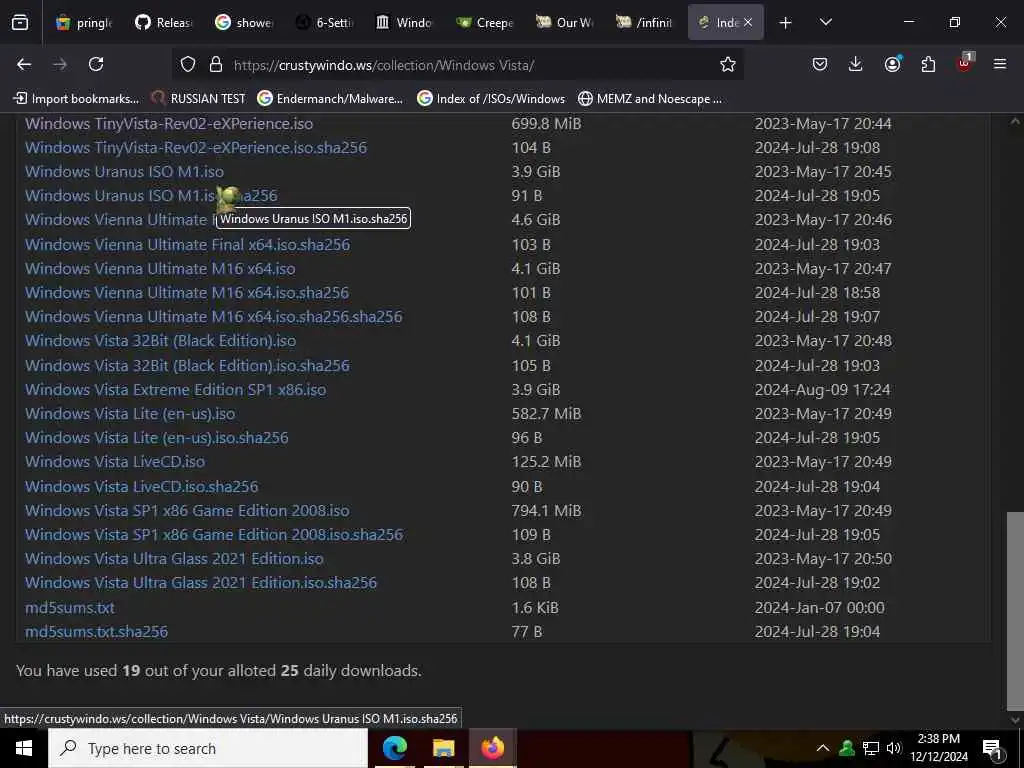Open volume control in system tray
The image size is (1024, 768).
point(894,748)
